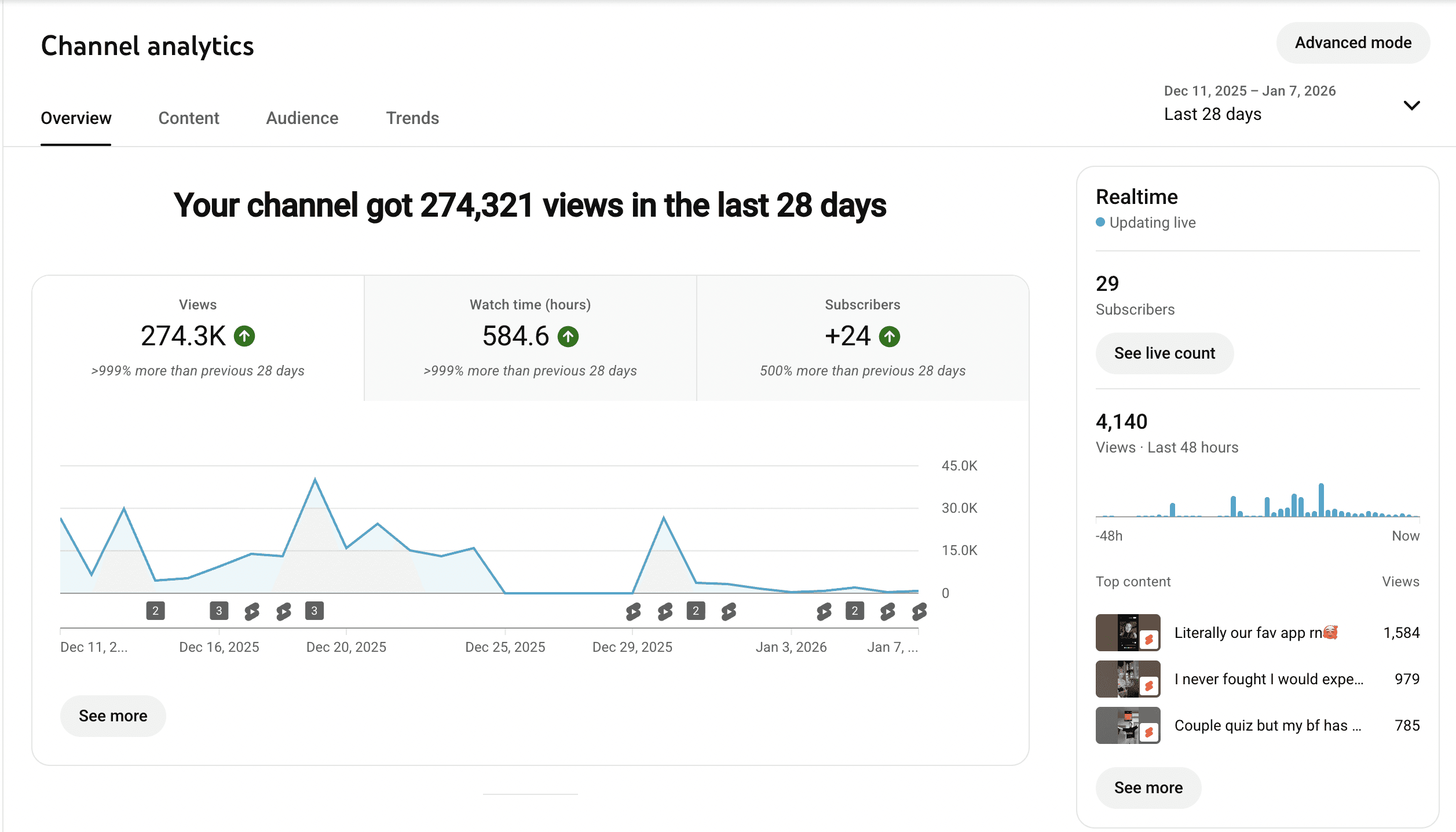Click the Shorts icon at Dec 29, 2025

pyautogui.click(x=633, y=611)
